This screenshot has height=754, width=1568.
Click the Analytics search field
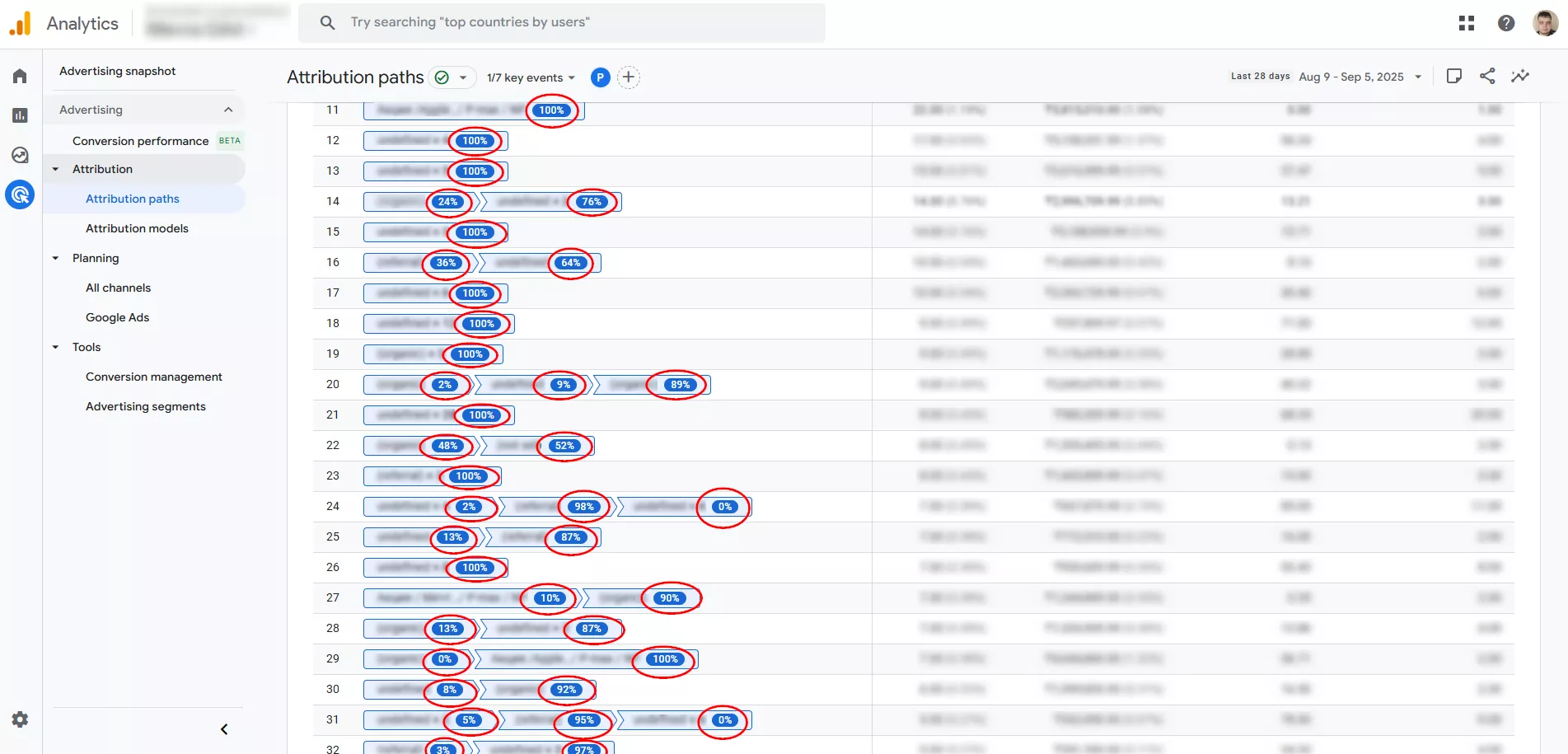click(x=560, y=22)
